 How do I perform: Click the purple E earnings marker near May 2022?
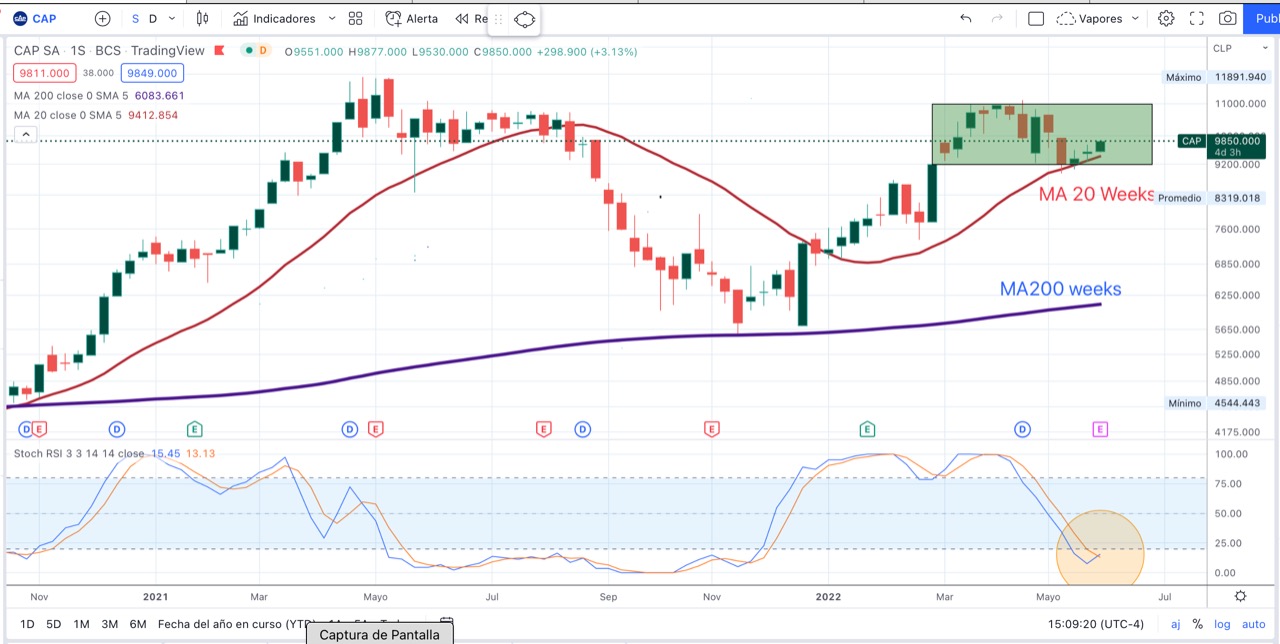1099,429
